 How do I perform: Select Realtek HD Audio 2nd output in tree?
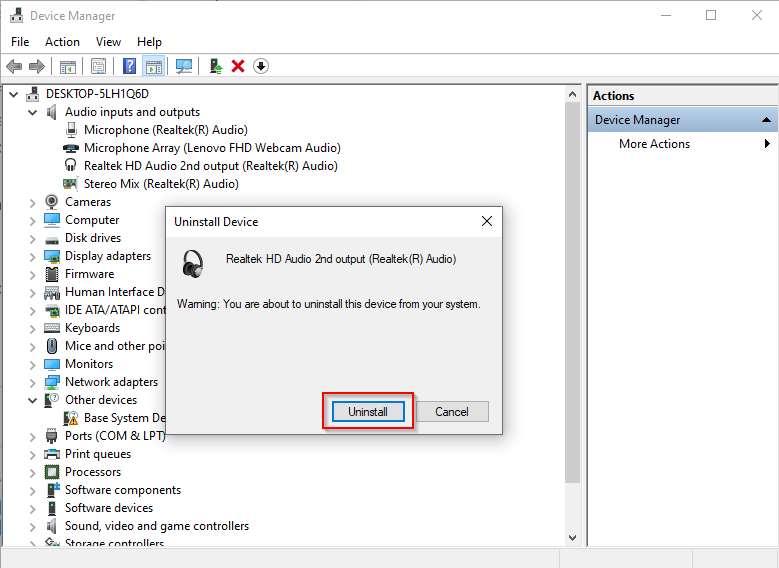coord(211,165)
